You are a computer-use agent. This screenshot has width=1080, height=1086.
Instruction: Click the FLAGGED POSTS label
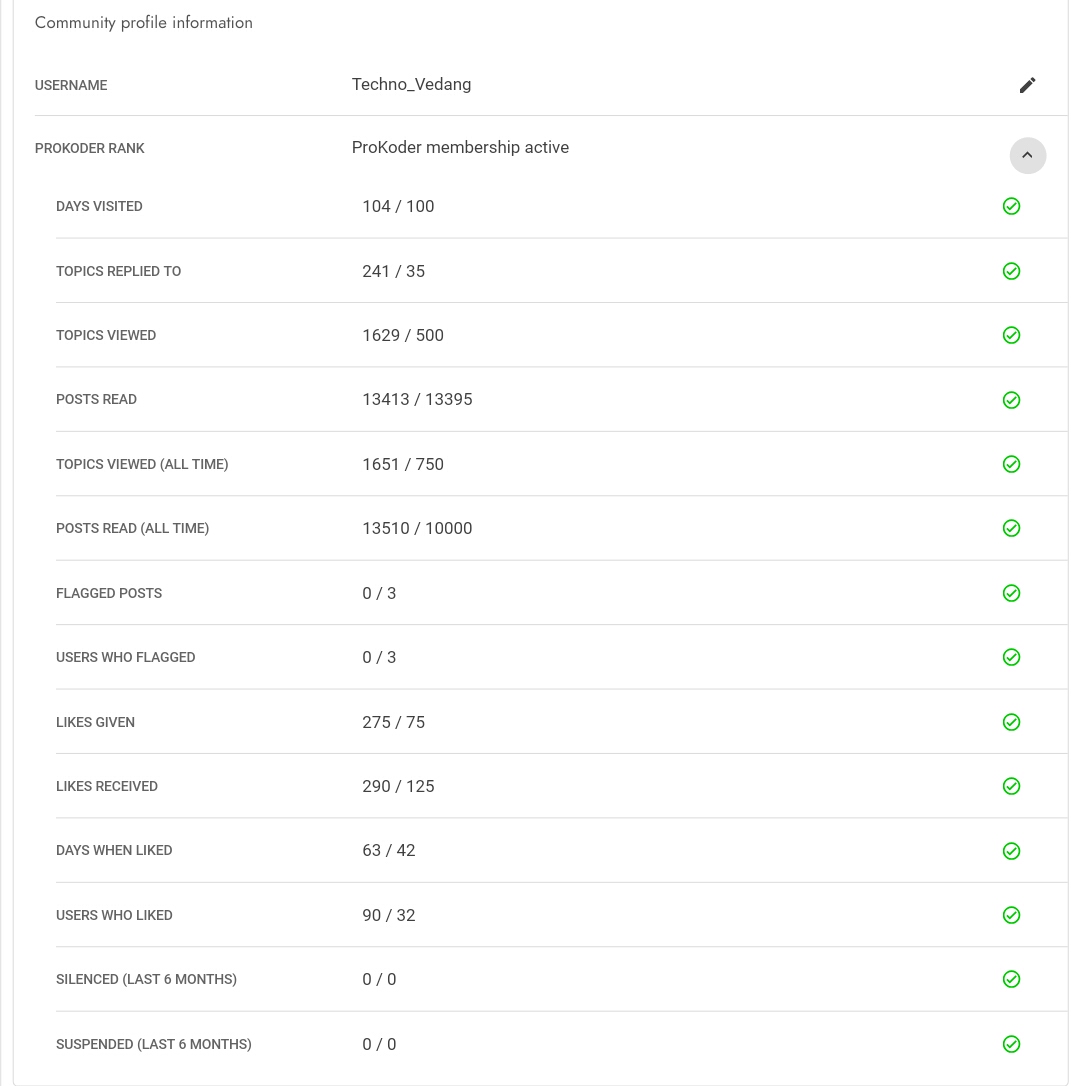point(109,594)
